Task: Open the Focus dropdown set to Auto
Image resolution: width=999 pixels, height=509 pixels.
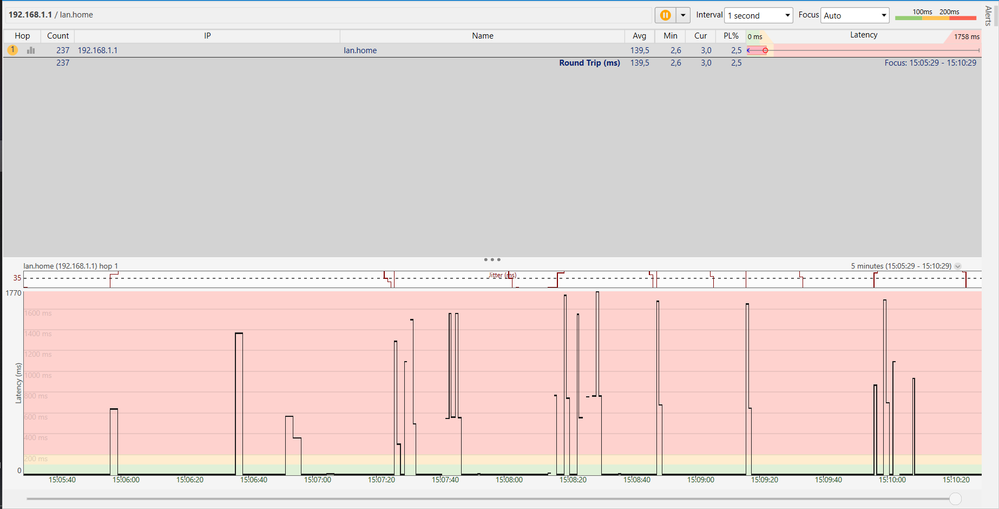Action: tap(856, 15)
